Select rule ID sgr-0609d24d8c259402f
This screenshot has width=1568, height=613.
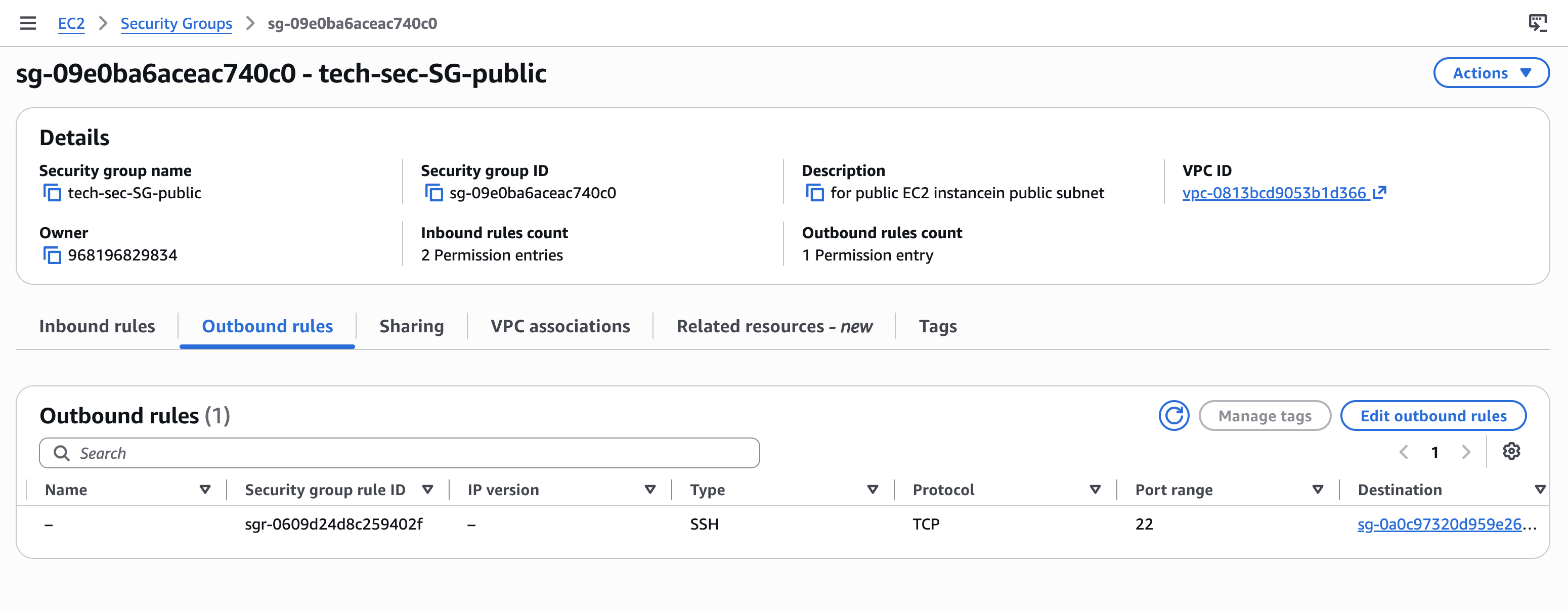[333, 524]
